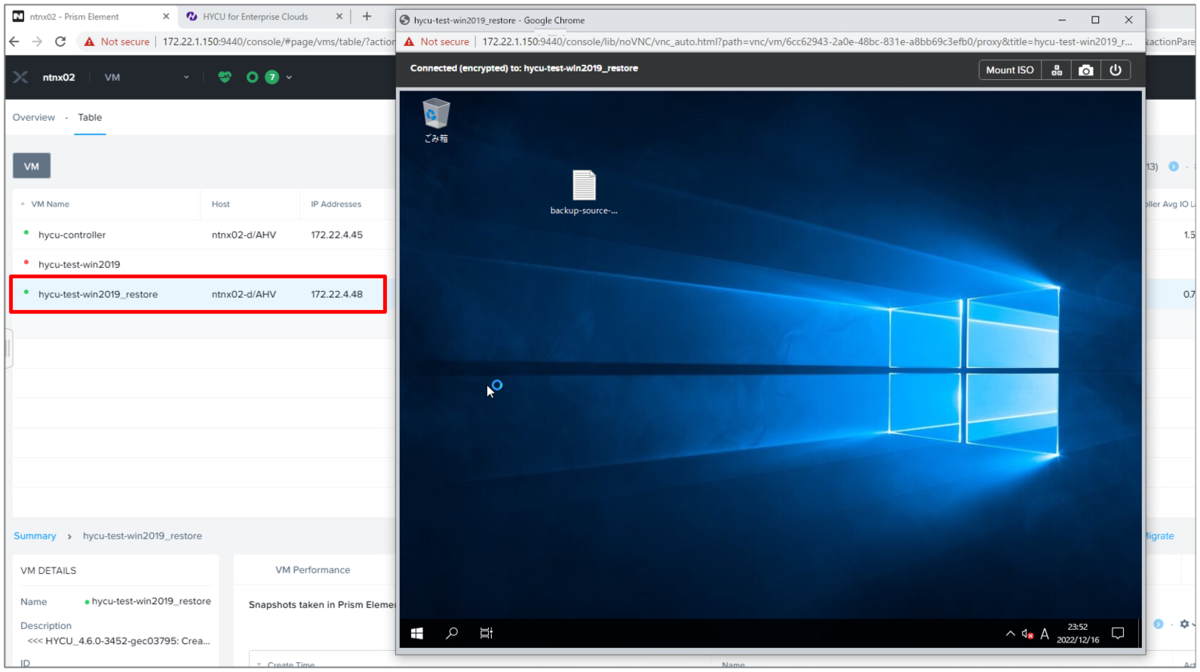Click IP address 172.22.4.48 cell
The height and width of the screenshot is (672, 1200).
coord(337,294)
